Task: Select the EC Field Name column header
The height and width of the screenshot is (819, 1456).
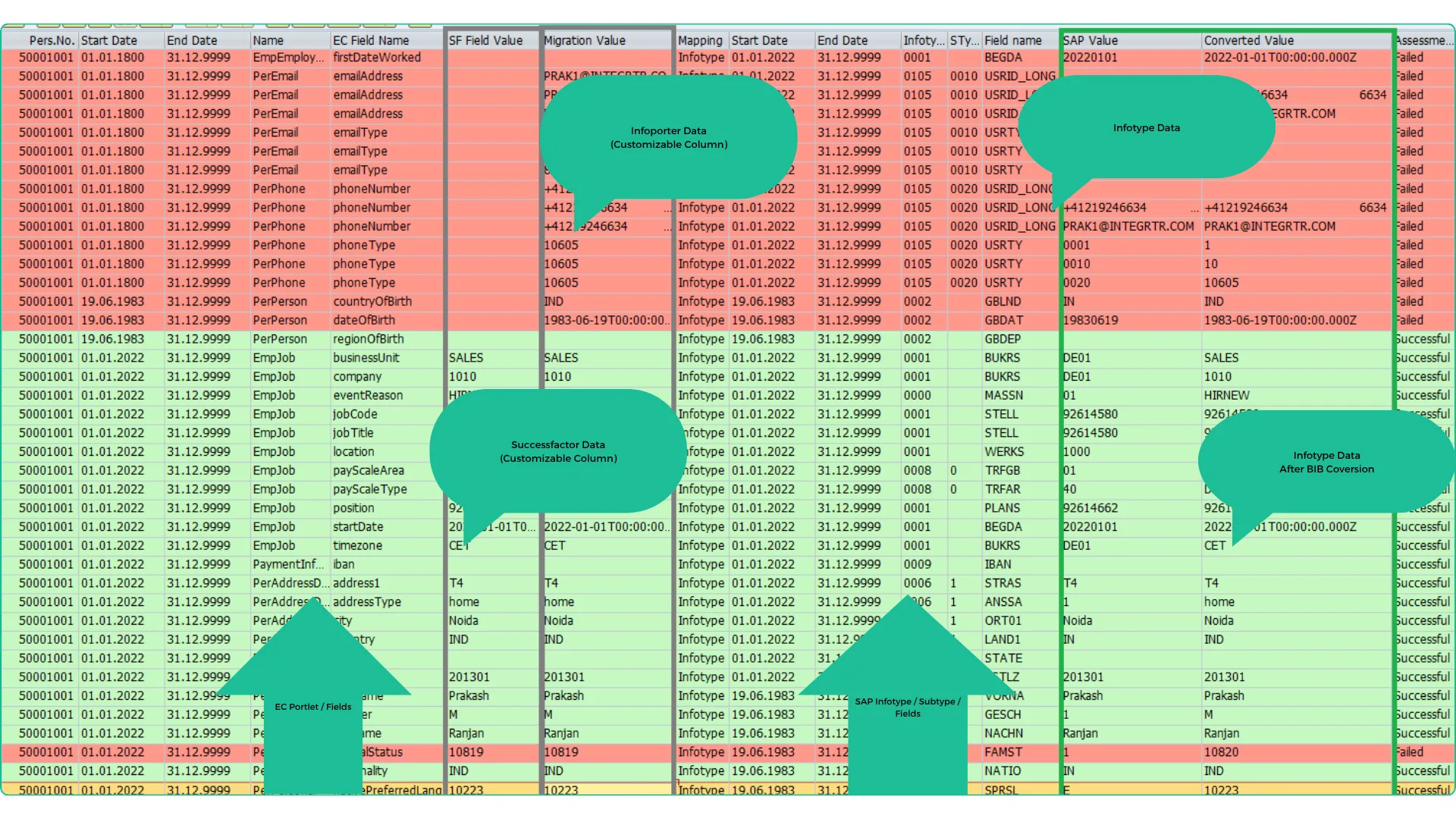Action: [387, 40]
